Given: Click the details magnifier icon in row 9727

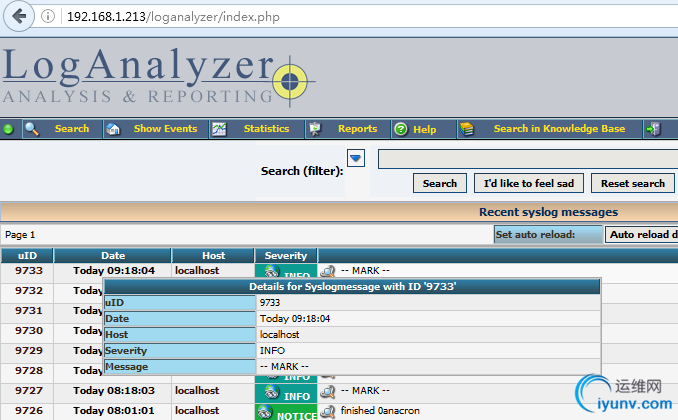Looking at the screenshot, I should point(328,391).
